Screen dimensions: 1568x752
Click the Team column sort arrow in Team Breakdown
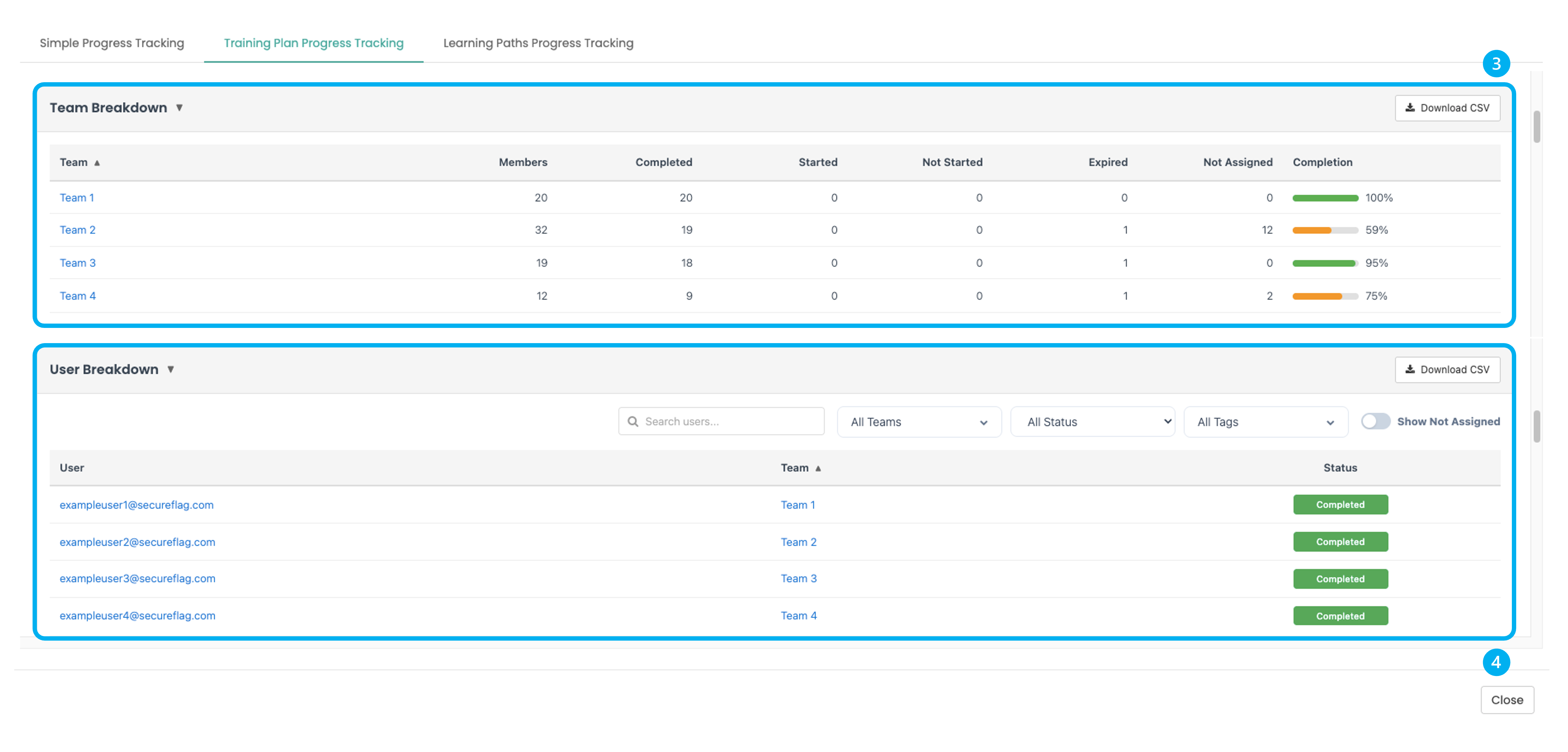pyautogui.click(x=97, y=163)
